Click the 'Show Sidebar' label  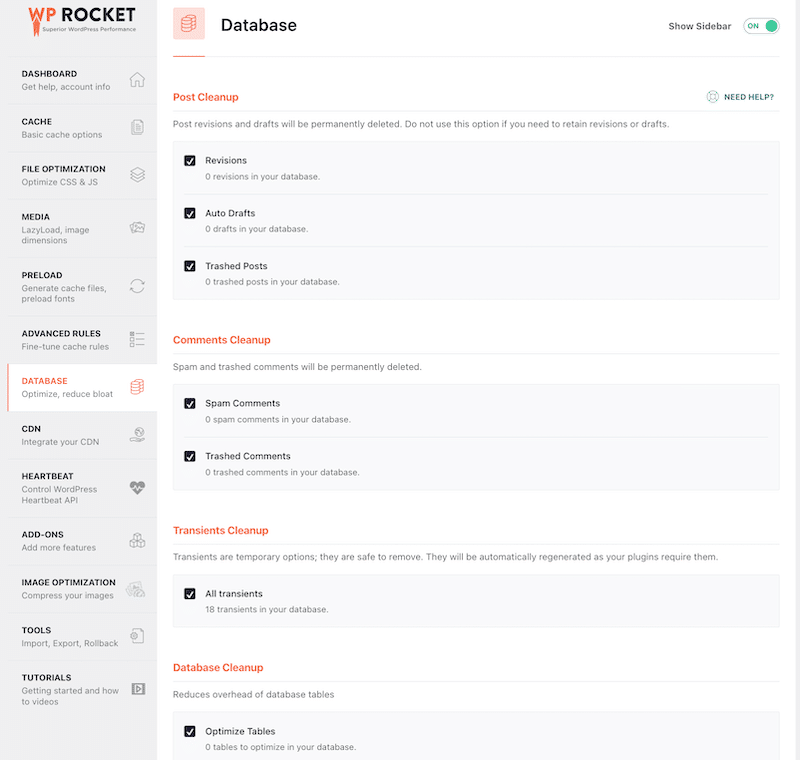pyautogui.click(x=699, y=26)
